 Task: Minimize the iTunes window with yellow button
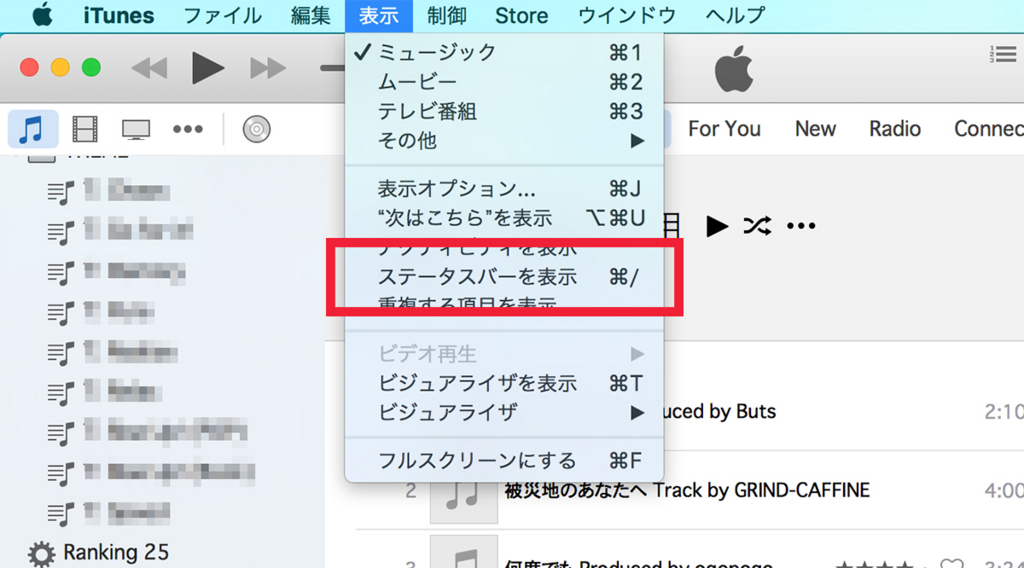(60, 67)
